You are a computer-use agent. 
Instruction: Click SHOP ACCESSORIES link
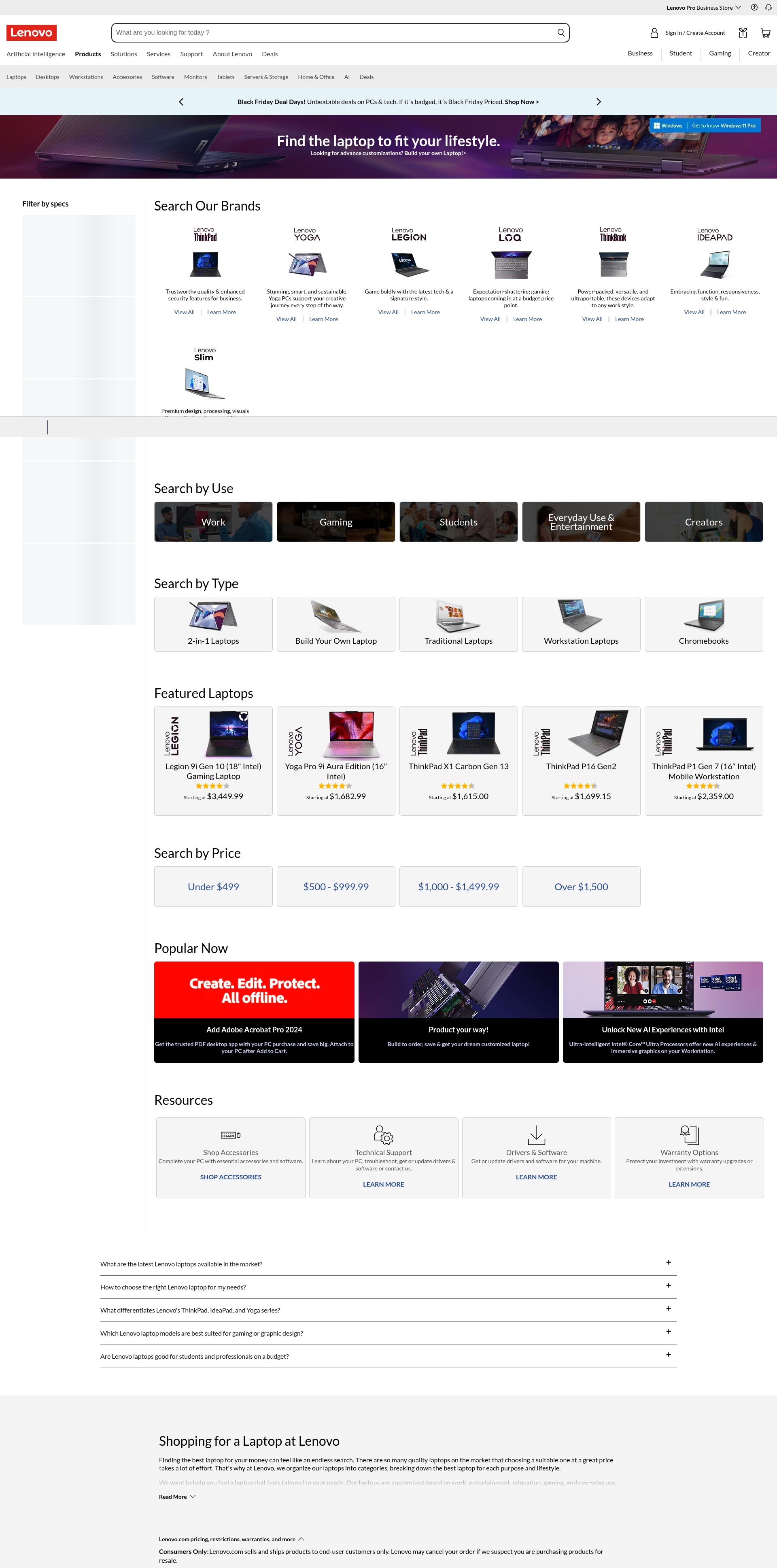pyautogui.click(x=231, y=1177)
